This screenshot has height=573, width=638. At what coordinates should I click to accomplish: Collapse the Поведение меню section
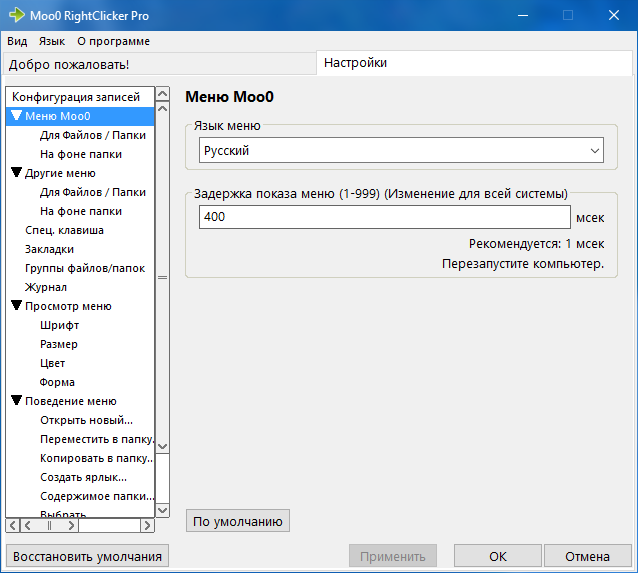(16, 401)
